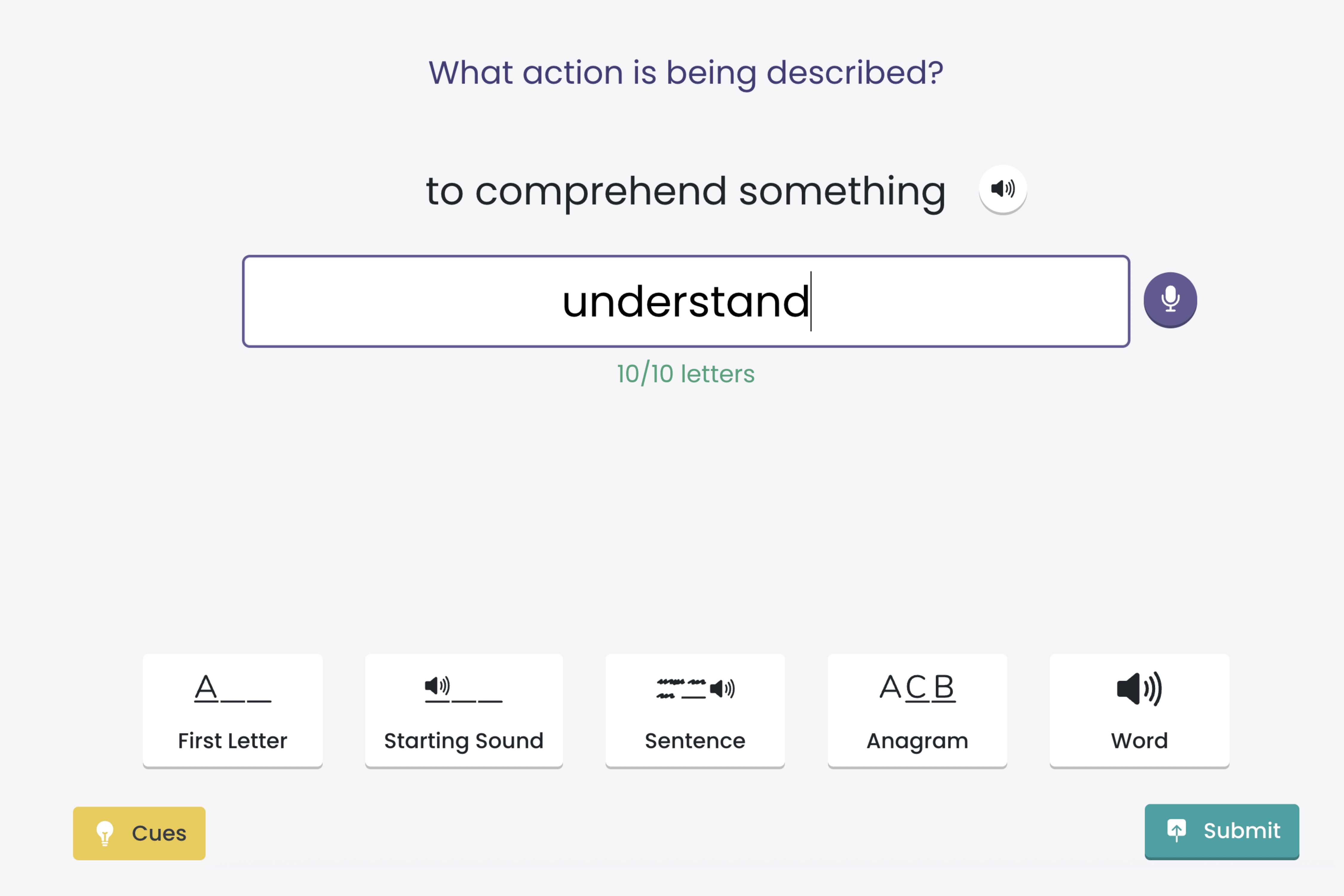
Task: Focus the answer text field
Action: [686, 301]
